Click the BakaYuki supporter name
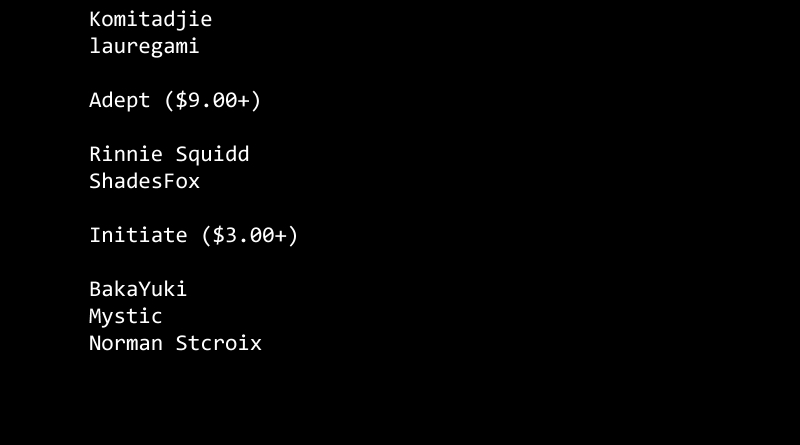 tap(138, 289)
